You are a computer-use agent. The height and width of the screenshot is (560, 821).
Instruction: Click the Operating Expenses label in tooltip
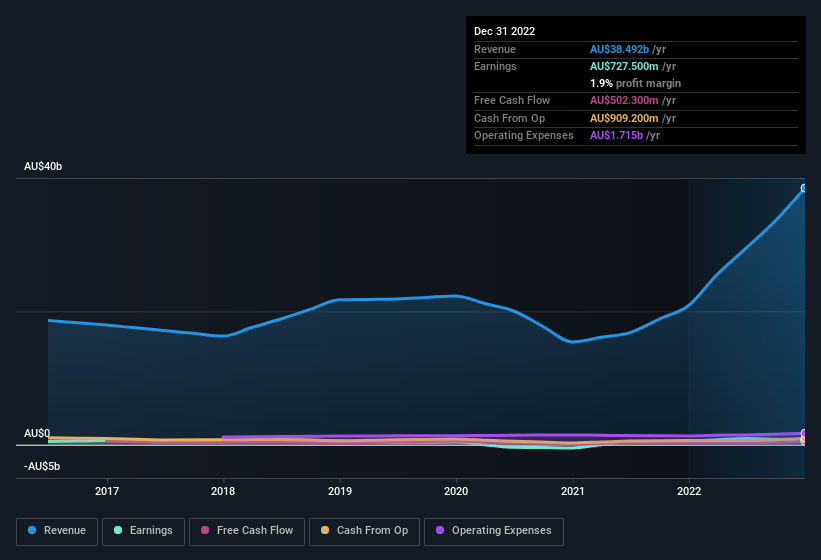(x=524, y=136)
